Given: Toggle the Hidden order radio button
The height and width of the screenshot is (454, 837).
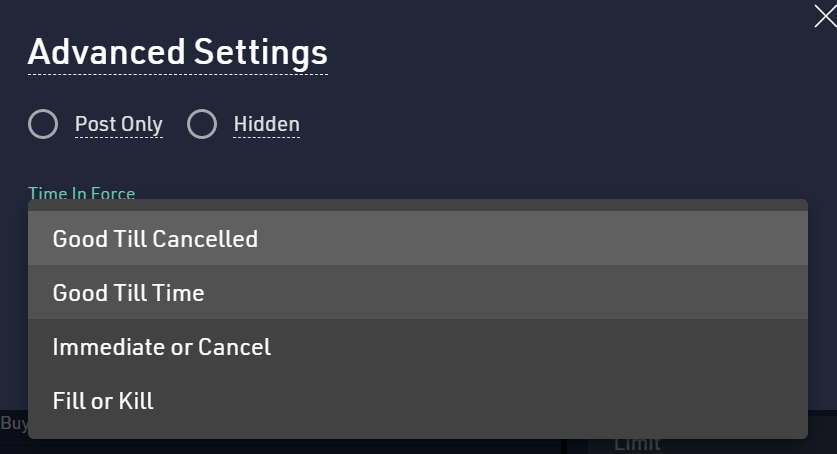Looking at the screenshot, I should click(202, 124).
